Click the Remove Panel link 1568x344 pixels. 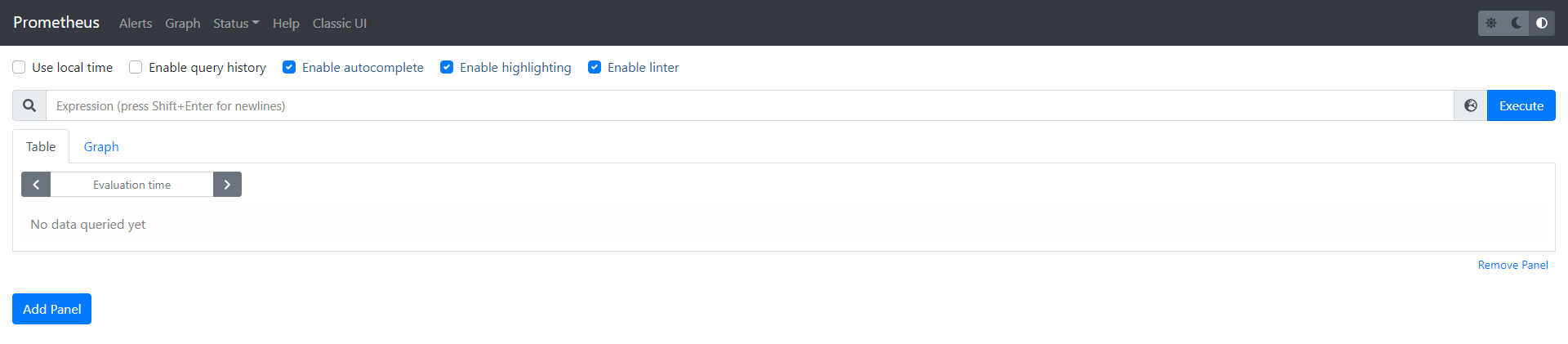1512,266
